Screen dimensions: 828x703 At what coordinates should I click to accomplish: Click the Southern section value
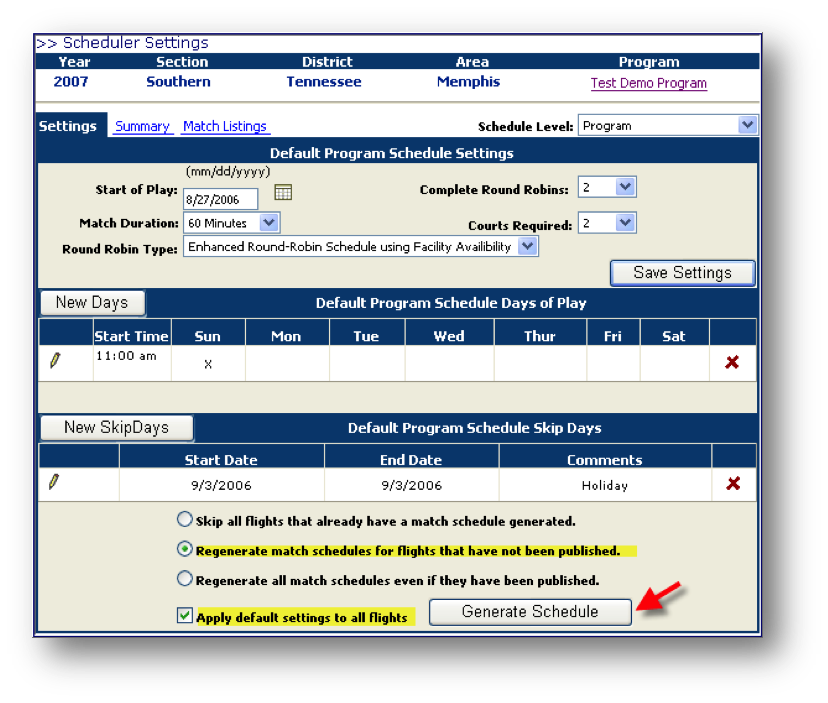click(x=178, y=82)
